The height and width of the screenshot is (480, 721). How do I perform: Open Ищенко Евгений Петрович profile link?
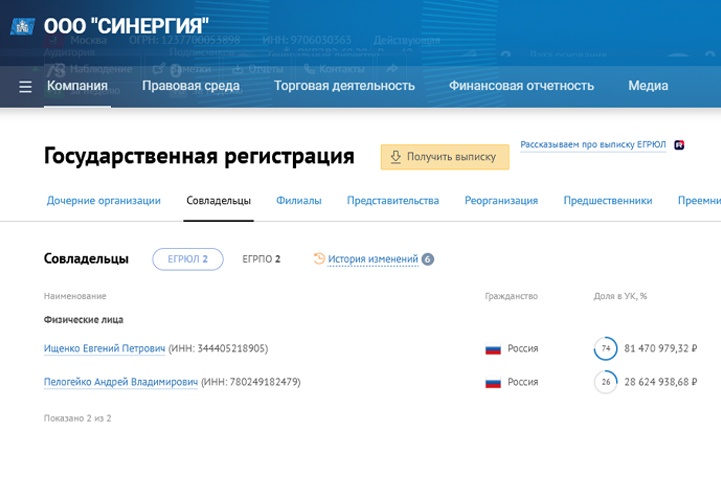coord(104,349)
